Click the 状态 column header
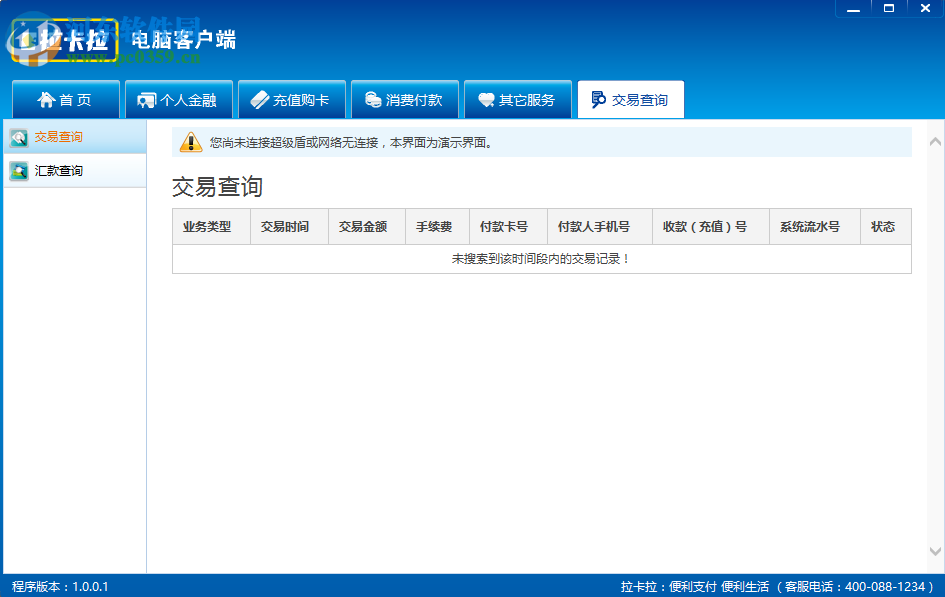Screen dimensions: 945x597 pyautogui.click(x=885, y=227)
